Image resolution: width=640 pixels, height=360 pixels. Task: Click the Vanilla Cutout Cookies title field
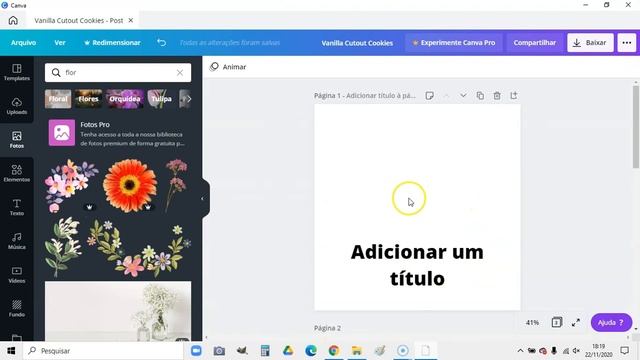(357, 43)
